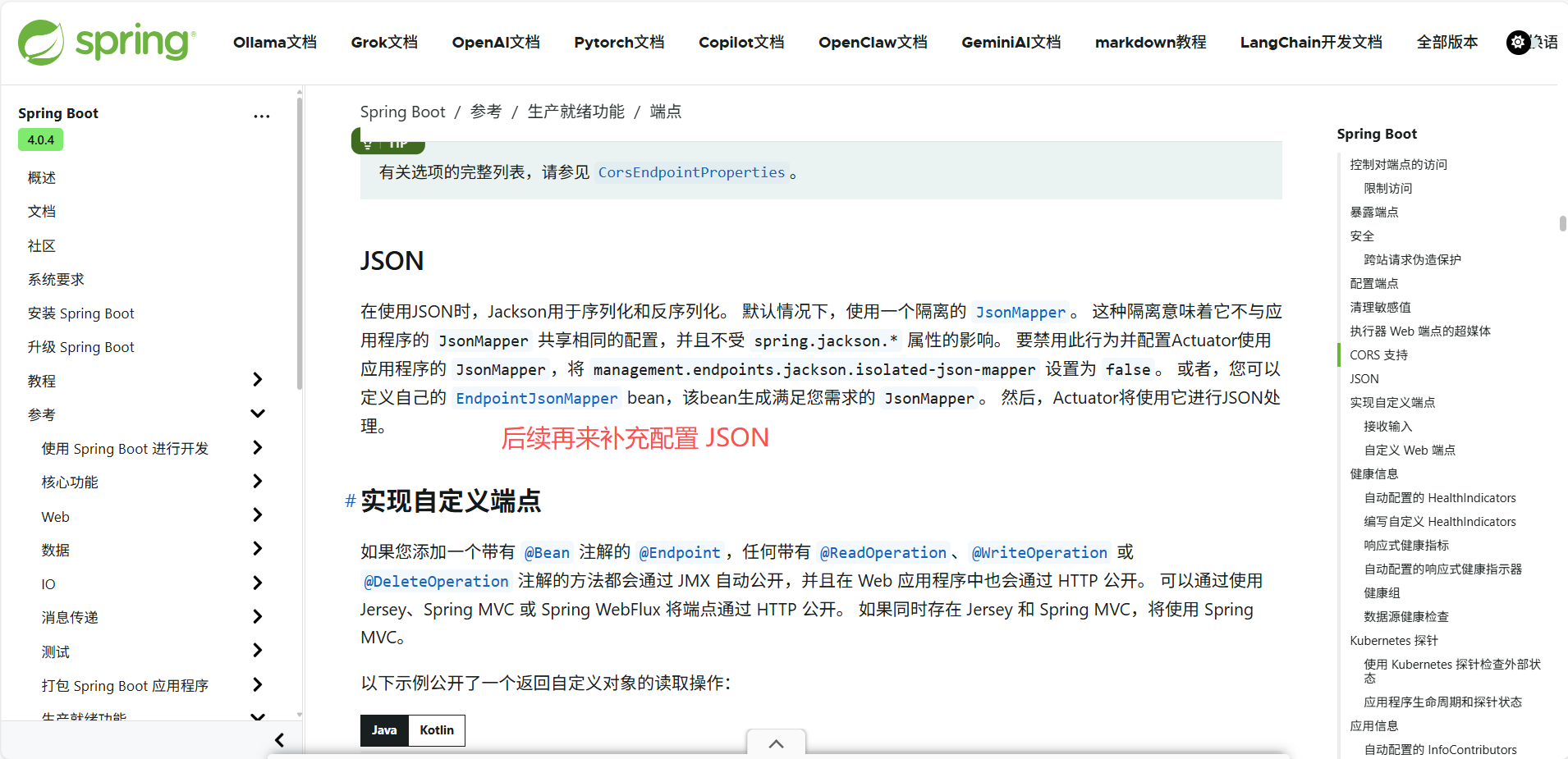This screenshot has height=759, width=1568.
Task: Open 升级 Spring Boot in the sidebar
Action: pos(81,347)
